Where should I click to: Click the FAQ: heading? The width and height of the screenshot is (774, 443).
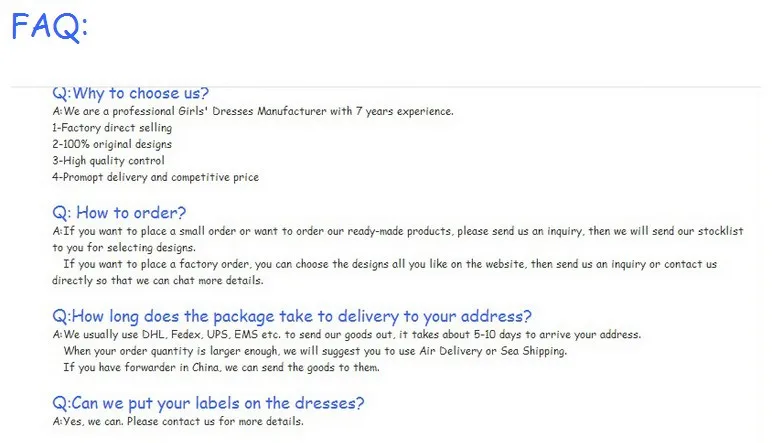point(49,27)
